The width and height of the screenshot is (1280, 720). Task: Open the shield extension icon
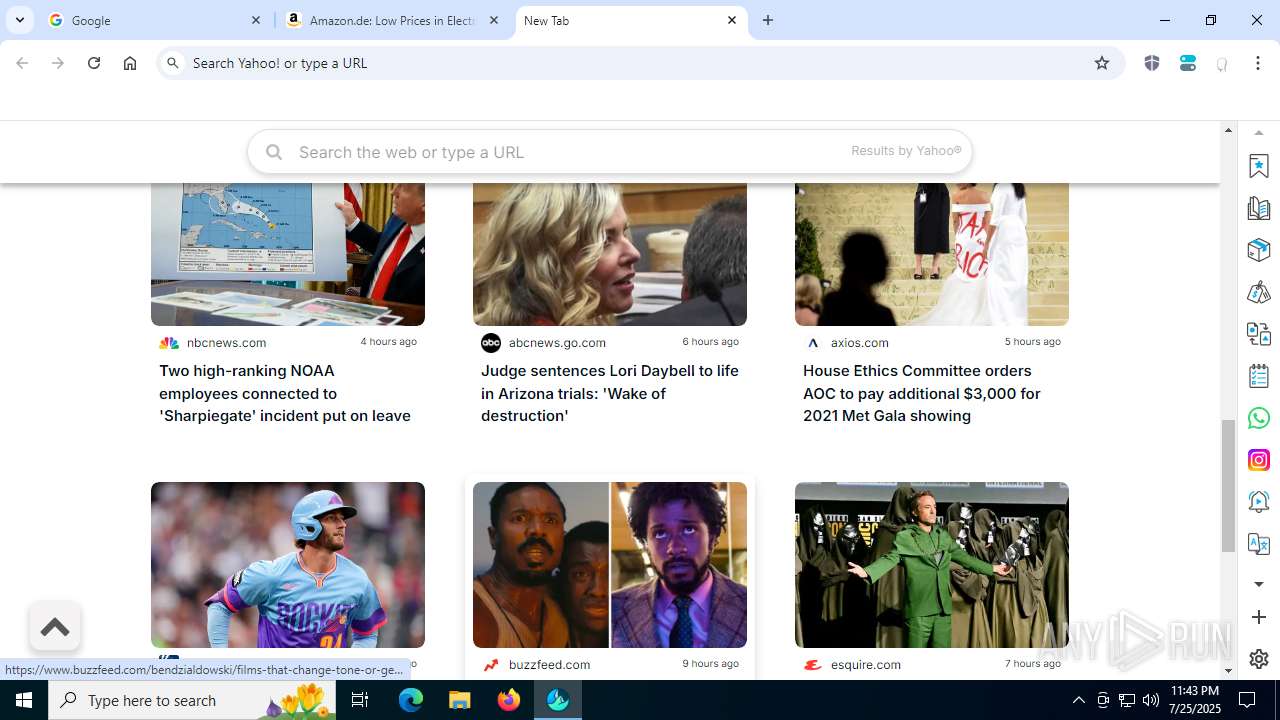(x=1152, y=63)
